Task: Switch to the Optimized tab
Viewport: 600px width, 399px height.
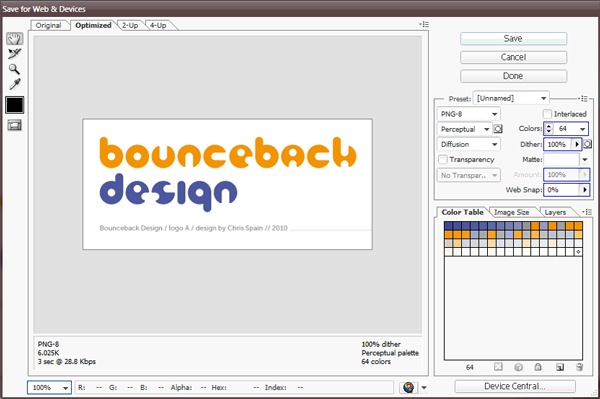Action: pyautogui.click(x=93, y=25)
